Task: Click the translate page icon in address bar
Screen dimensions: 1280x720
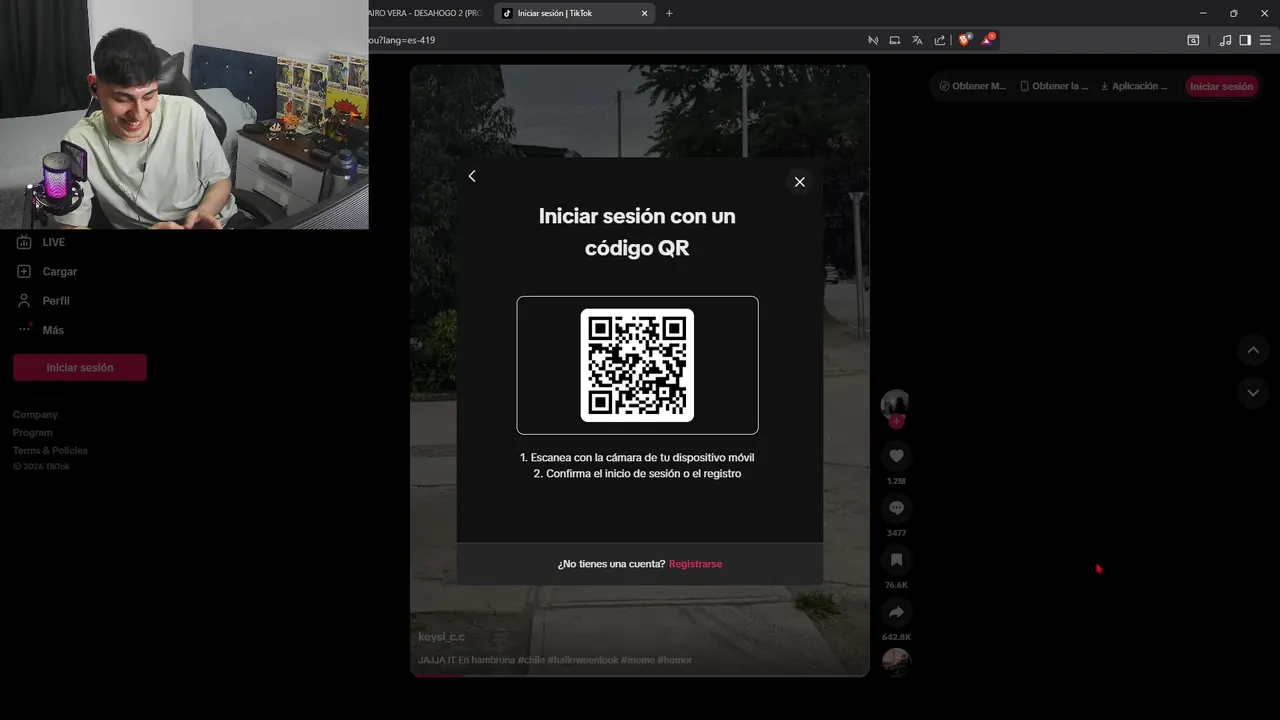Action: coord(917,40)
